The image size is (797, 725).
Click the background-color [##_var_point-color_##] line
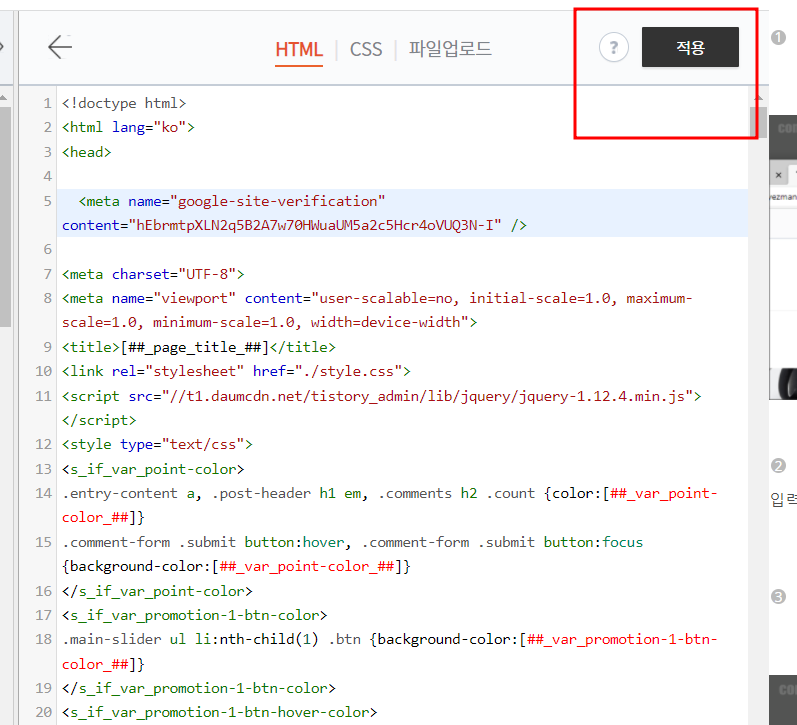tap(236, 566)
